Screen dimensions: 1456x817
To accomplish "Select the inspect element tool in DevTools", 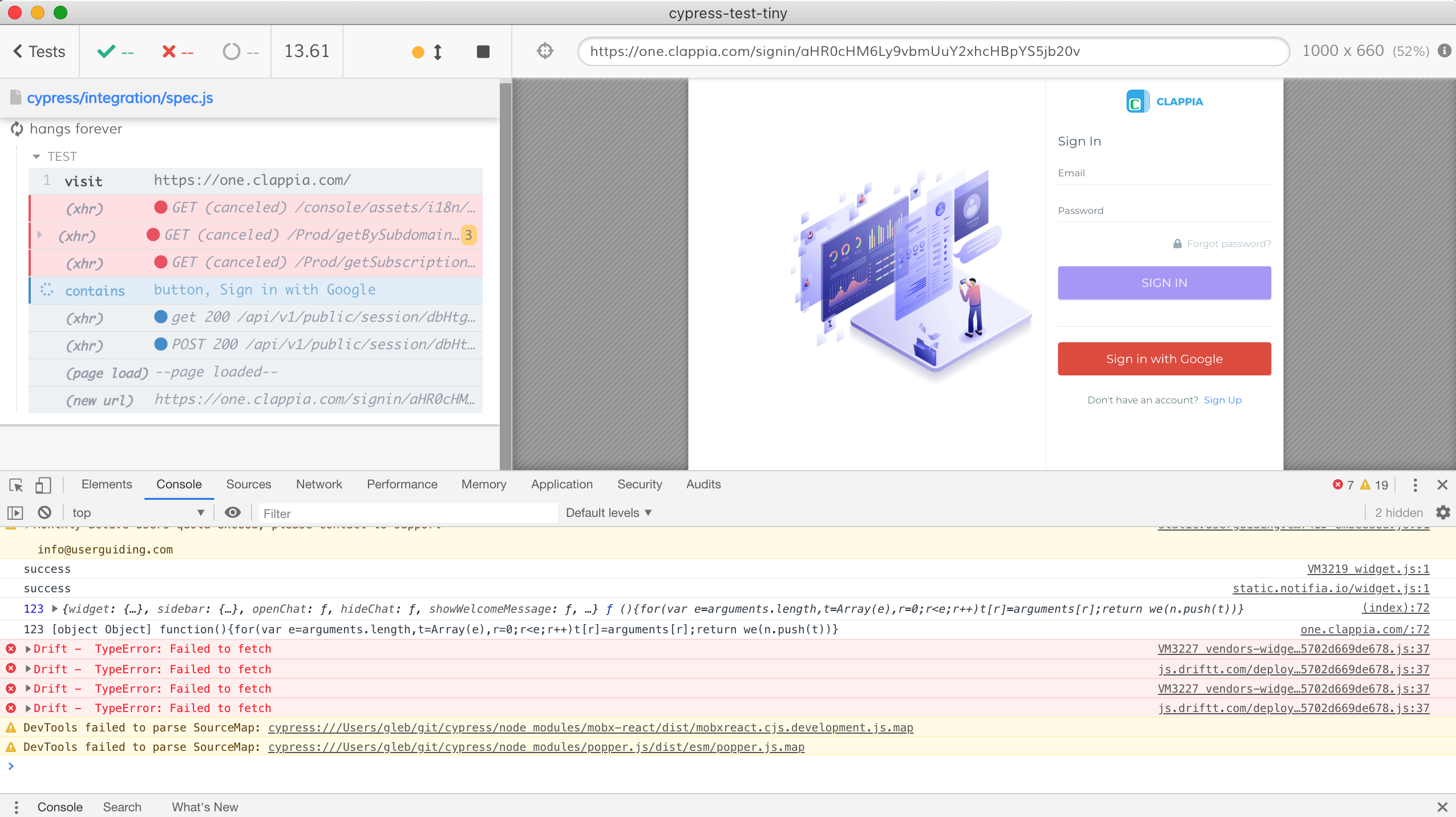I will 15,486.
